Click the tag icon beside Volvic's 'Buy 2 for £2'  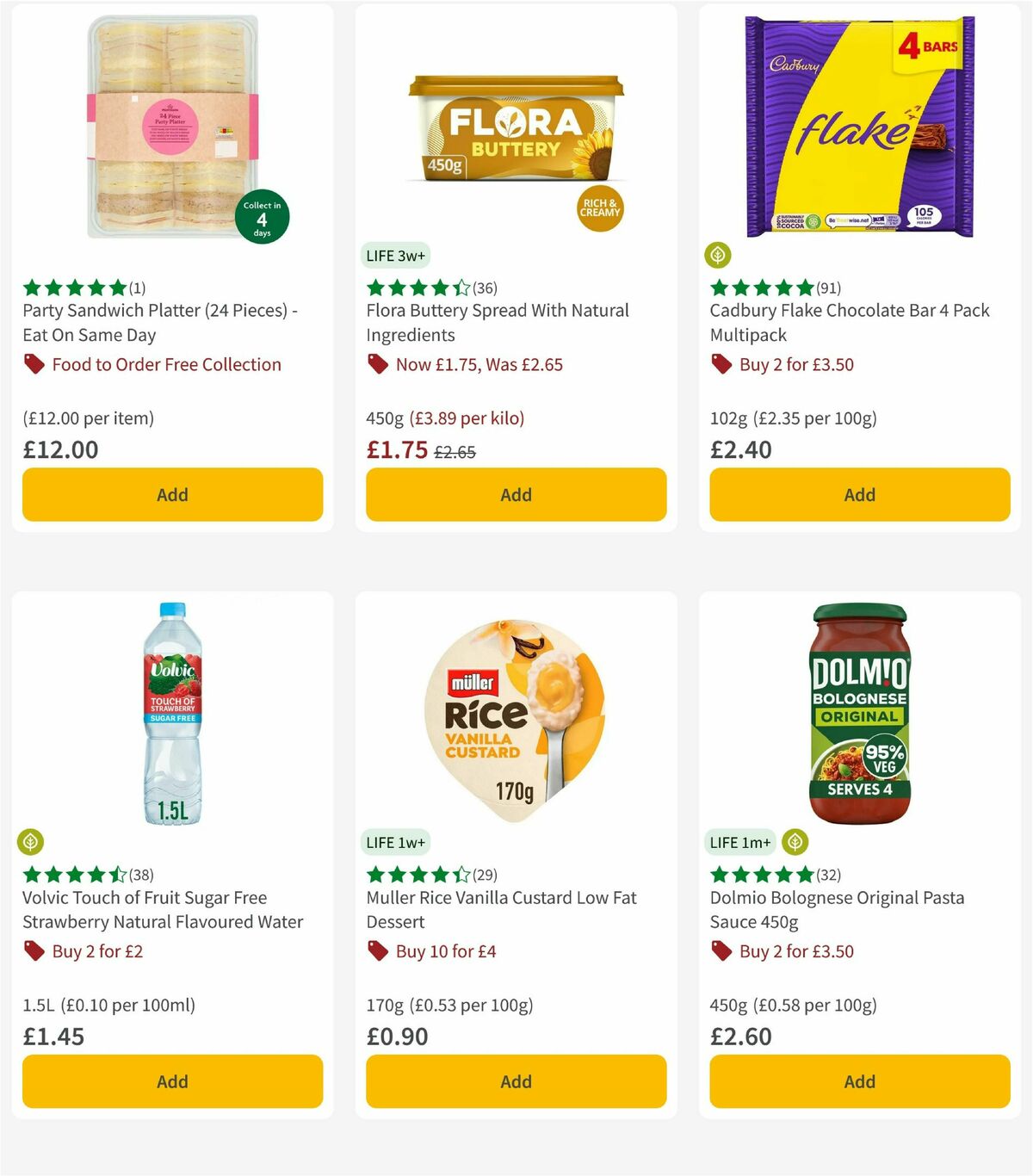(33, 951)
